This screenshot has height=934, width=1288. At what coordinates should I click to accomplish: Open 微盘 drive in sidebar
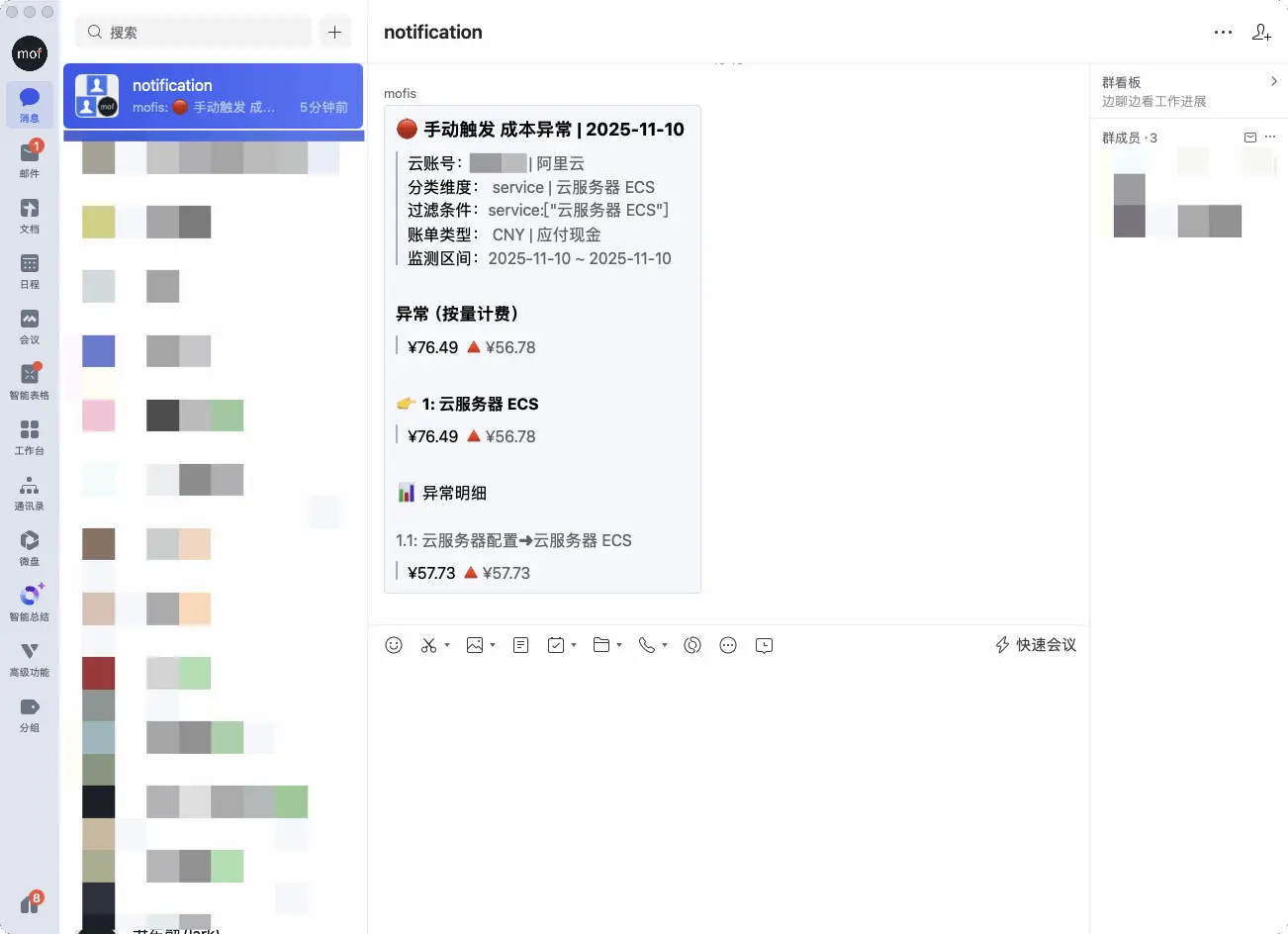click(x=30, y=547)
